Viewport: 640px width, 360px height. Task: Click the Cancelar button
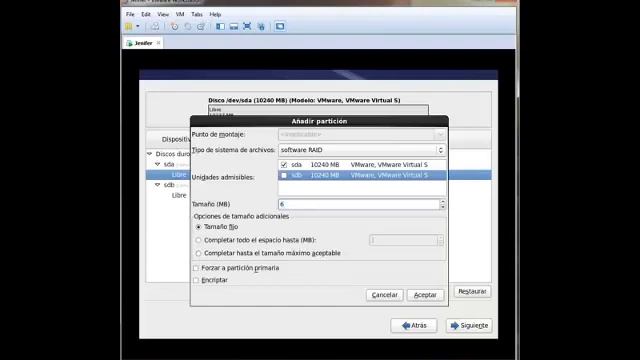point(384,295)
